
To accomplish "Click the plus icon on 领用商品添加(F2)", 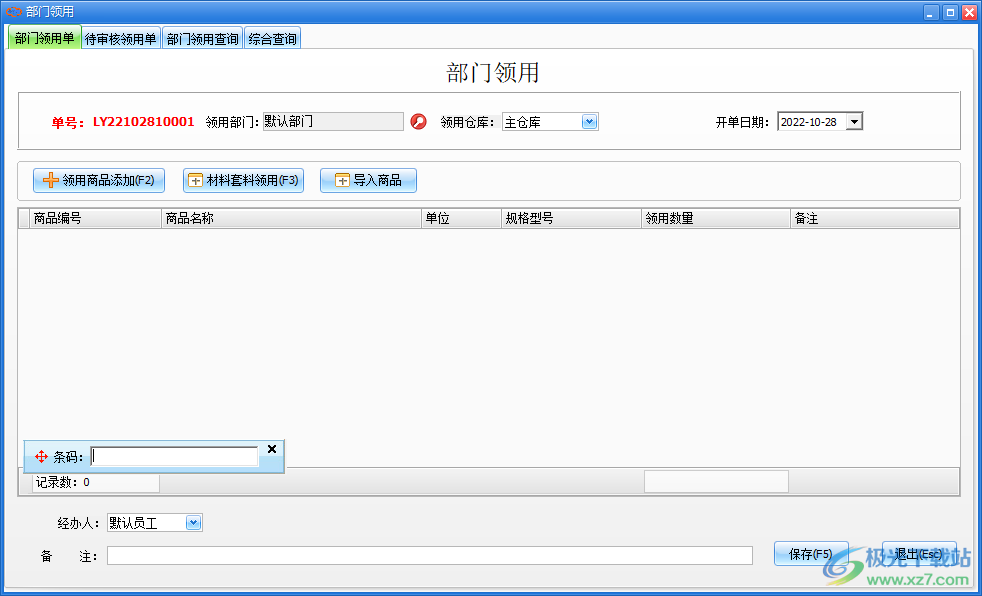I will 51,180.
